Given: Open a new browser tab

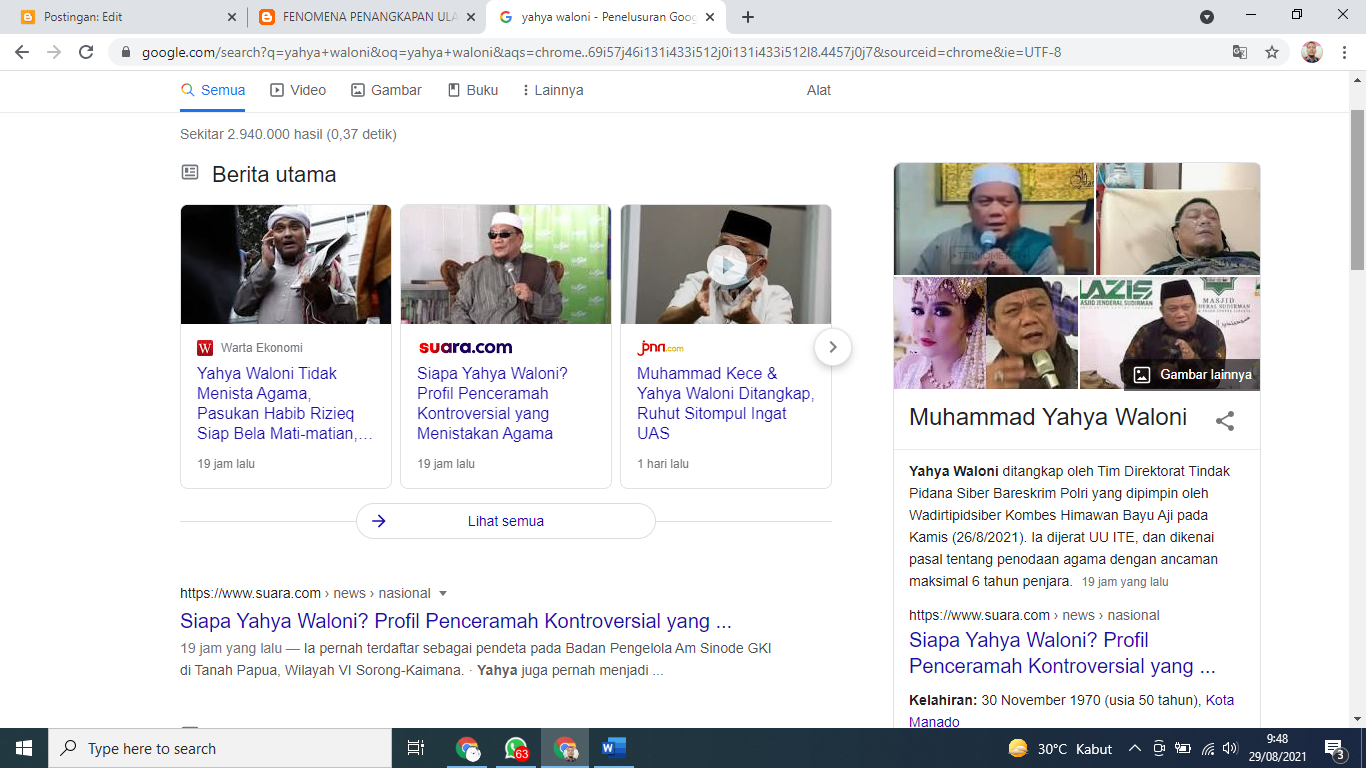Looking at the screenshot, I should pos(747,17).
